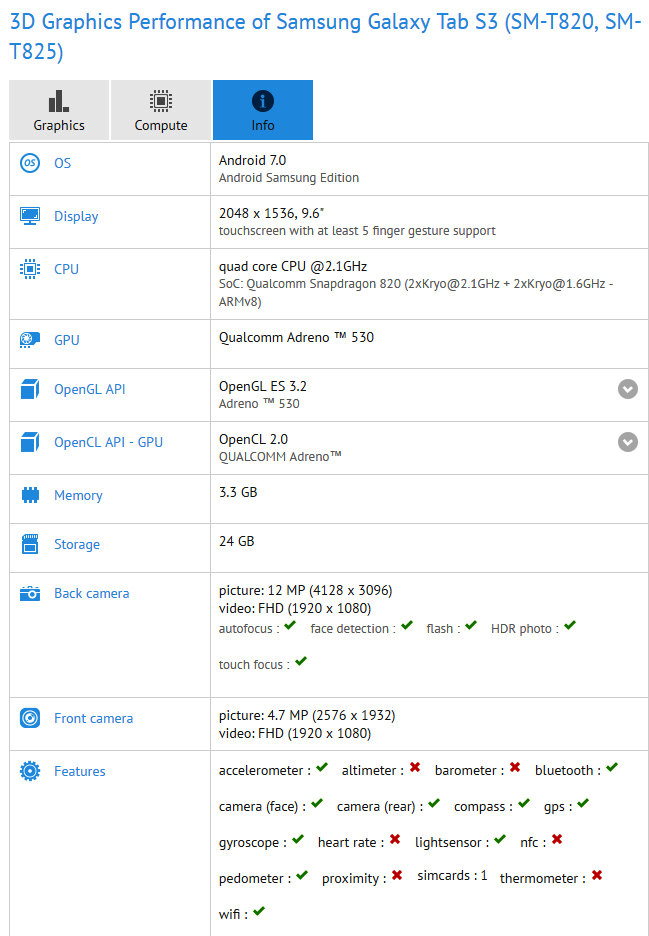Click the Storage drive icon
This screenshot has height=936, width=649.
[31, 544]
